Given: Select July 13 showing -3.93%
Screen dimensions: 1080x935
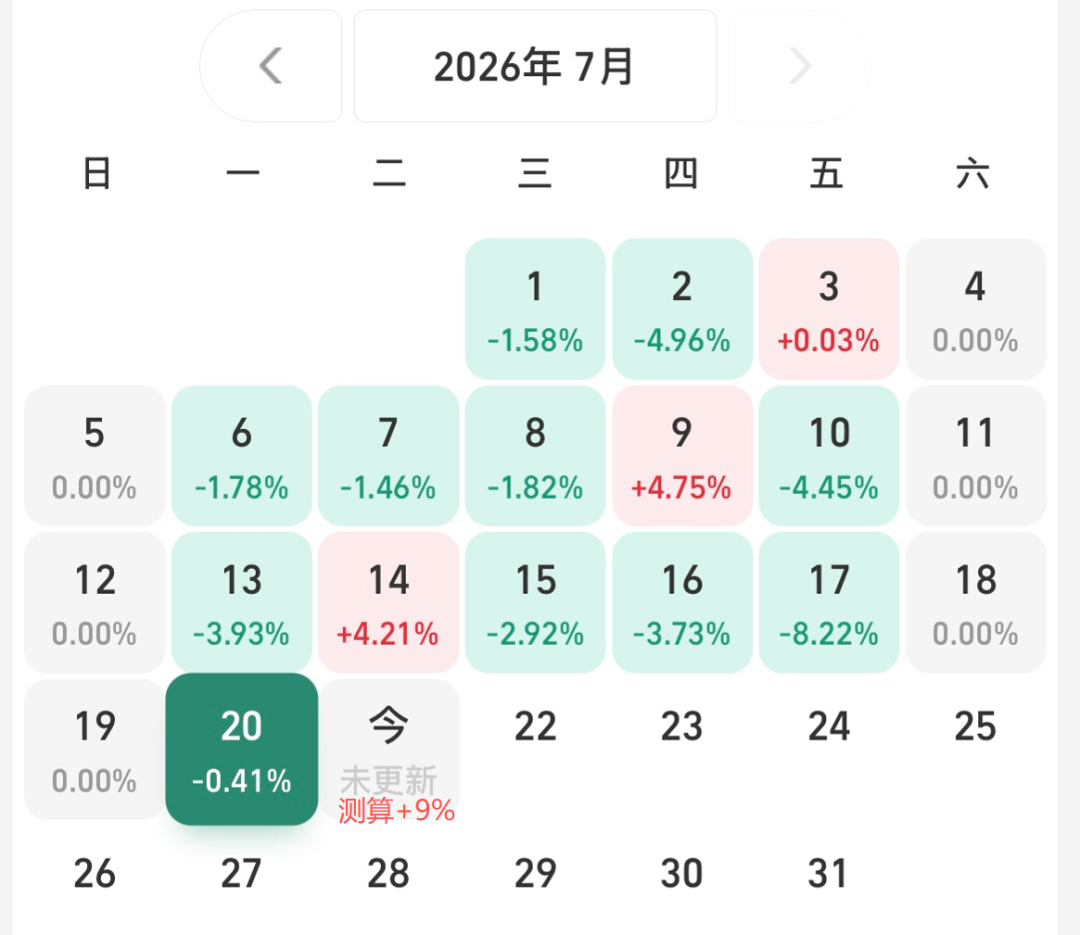Looking at the screenshot, I should click(x=242, y=602).
